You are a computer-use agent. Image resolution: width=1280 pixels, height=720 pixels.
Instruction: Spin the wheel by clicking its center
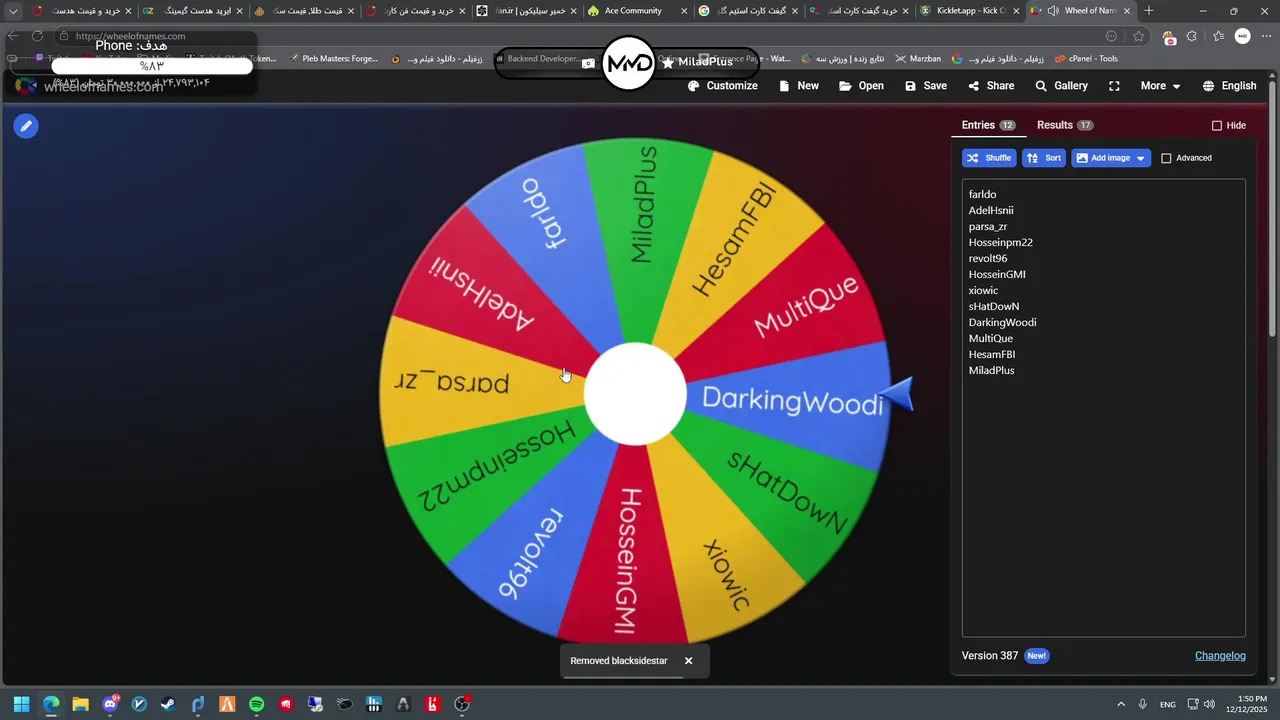tap(635, 393)
